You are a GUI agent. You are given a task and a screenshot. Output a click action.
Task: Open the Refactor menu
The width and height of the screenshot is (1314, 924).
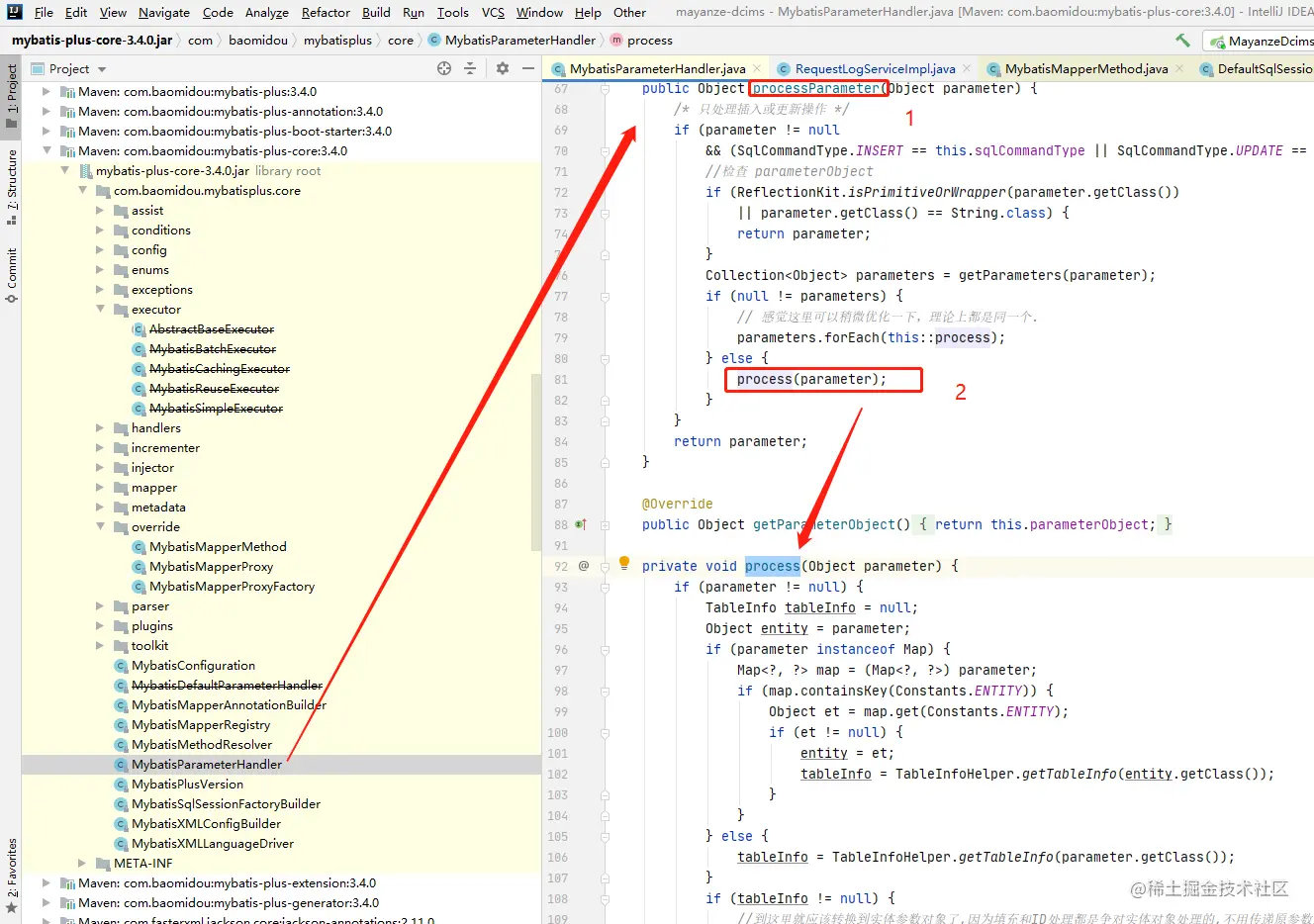(x=326, y=13)
